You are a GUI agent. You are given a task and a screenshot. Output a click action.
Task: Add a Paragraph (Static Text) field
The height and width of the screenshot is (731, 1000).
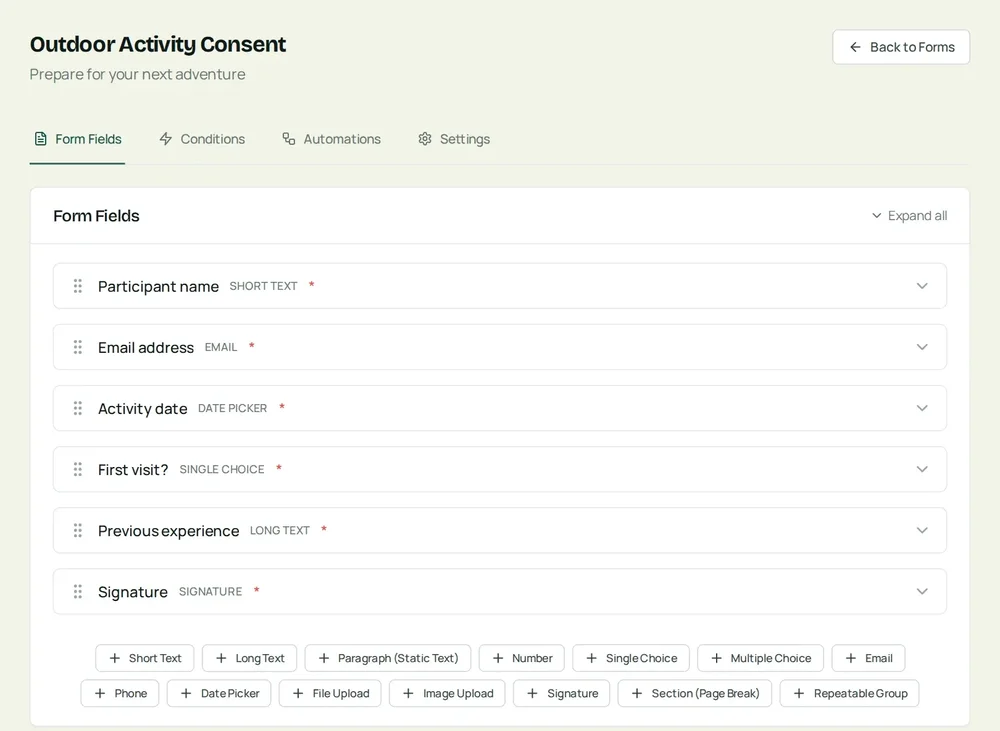pyautogui.click(x=388, y=658)
